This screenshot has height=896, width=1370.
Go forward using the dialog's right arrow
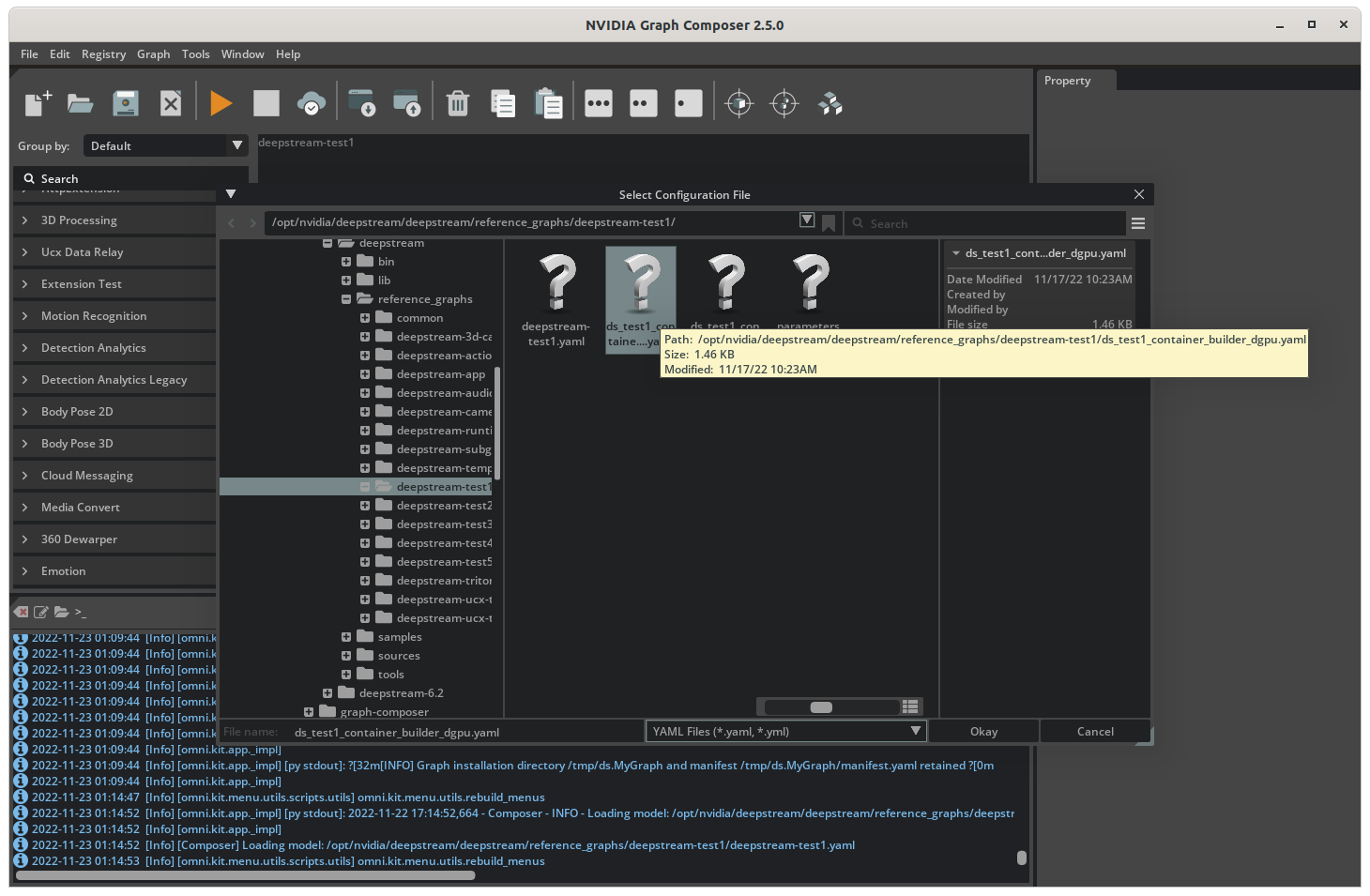click(252, 223)
